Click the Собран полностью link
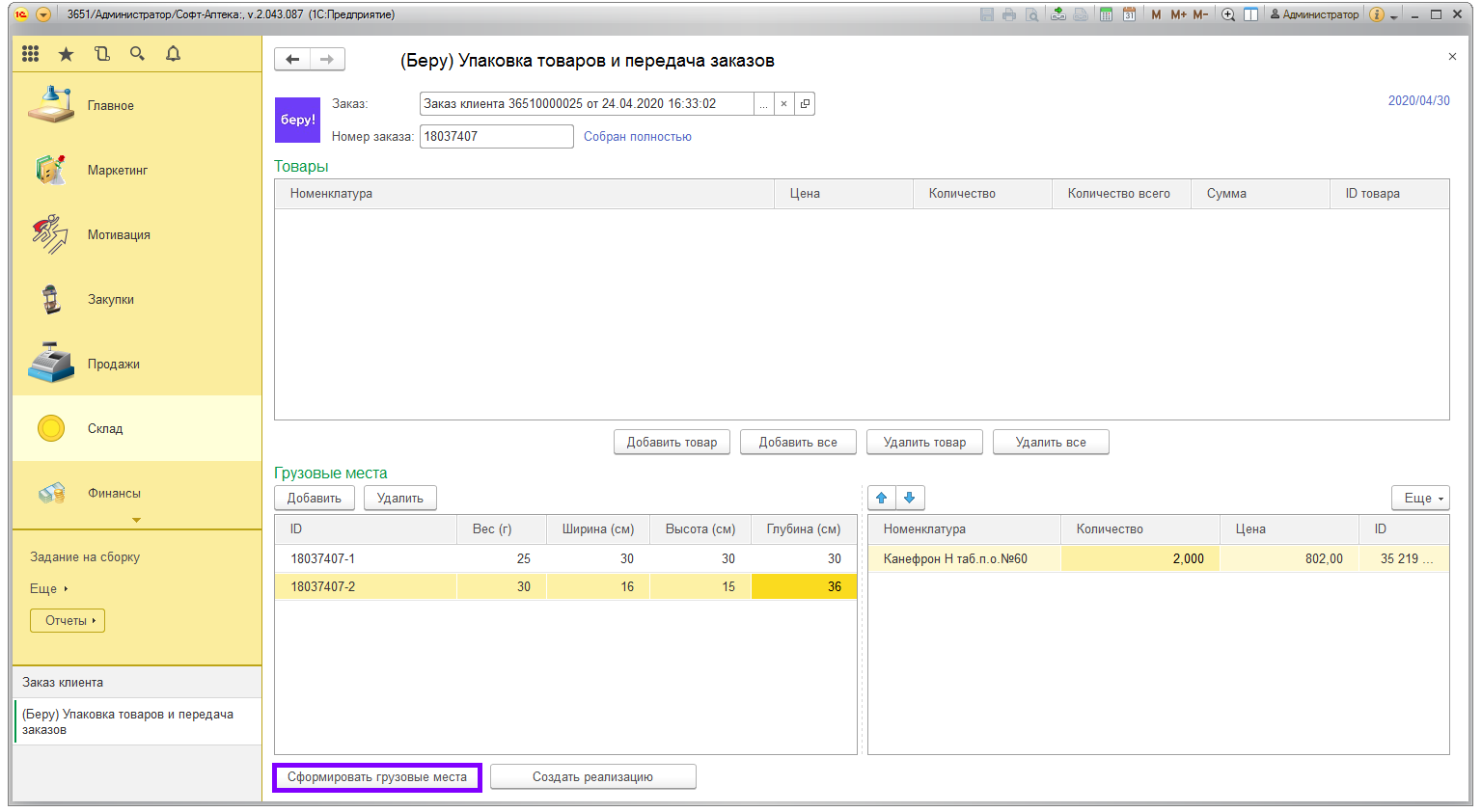 coord(637,137)
